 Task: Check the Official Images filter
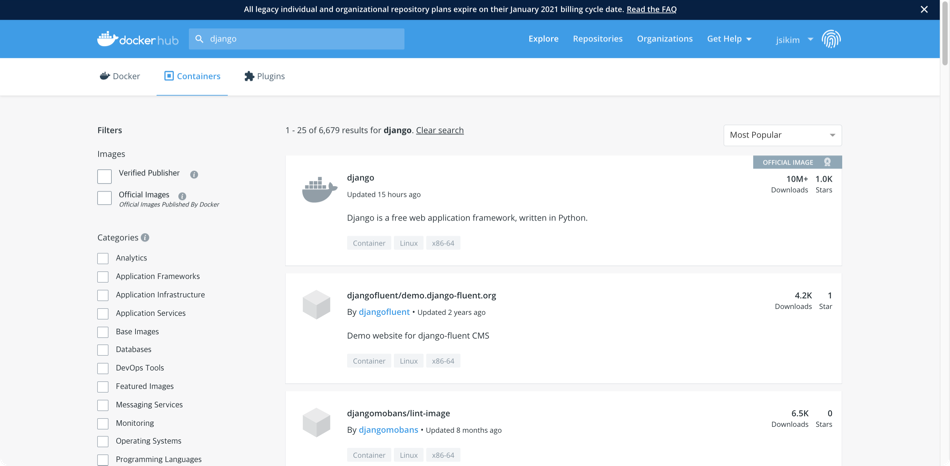(x=105, y=198)
